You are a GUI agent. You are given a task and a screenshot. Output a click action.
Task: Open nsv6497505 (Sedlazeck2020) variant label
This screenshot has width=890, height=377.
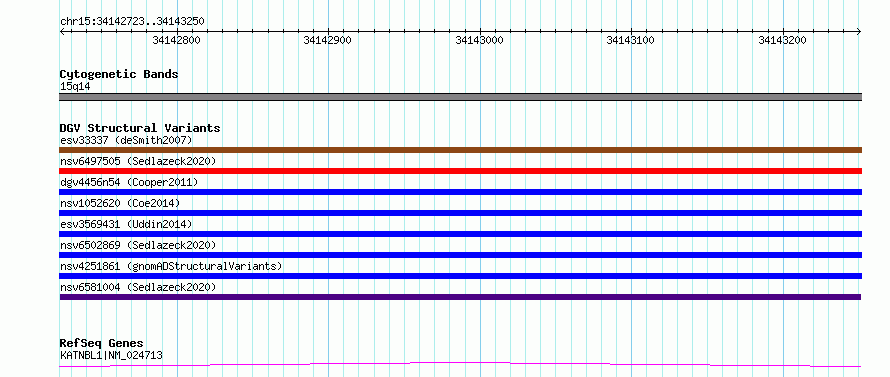click(x=138, y=161)
